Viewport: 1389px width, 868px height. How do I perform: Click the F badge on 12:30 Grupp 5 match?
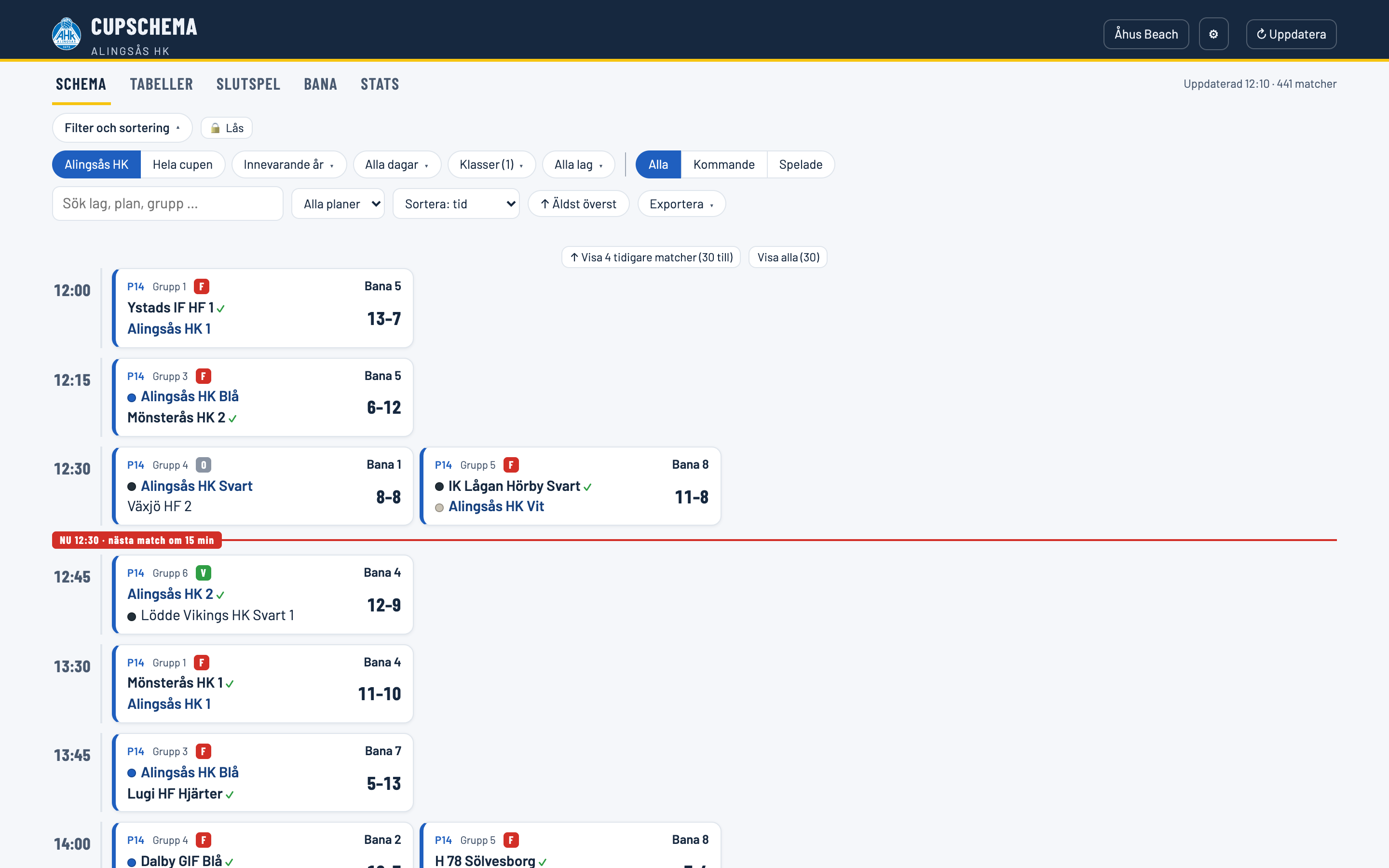[x=511, y=465]
